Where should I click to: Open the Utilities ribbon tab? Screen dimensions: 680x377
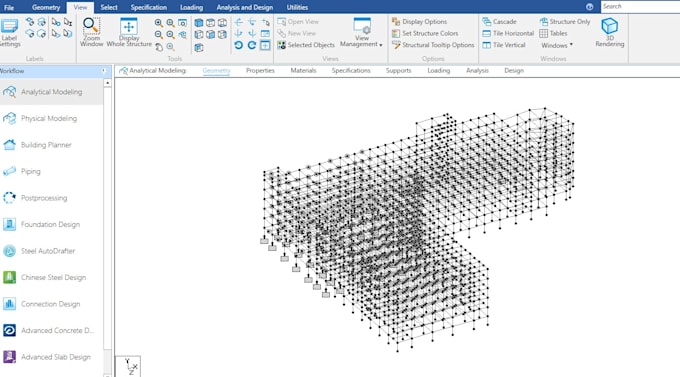pos(297,7)
